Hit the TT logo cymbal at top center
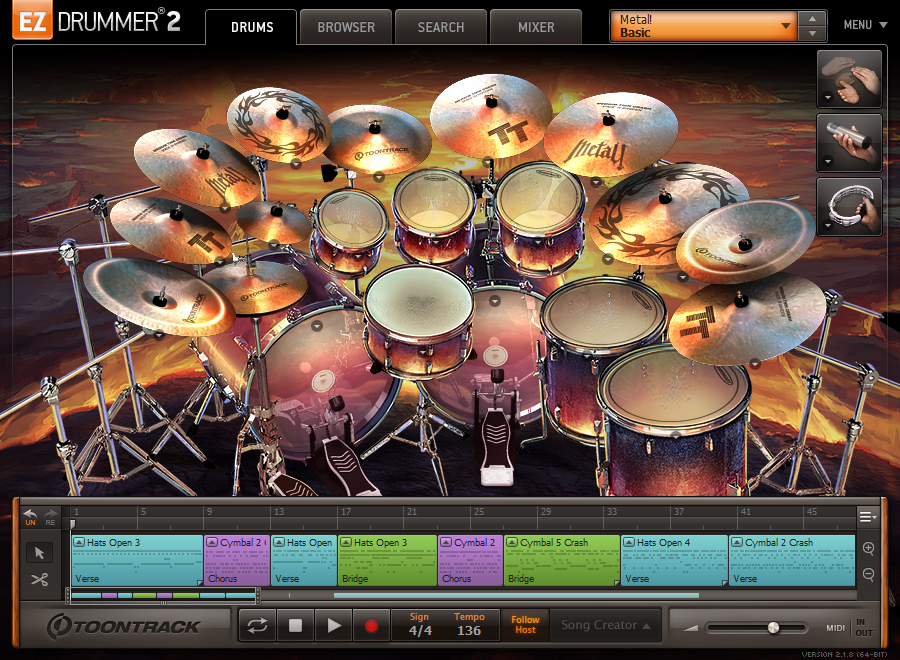Image resolution: width=900 pixels, height=660 pixels. (x=491, y=115)
